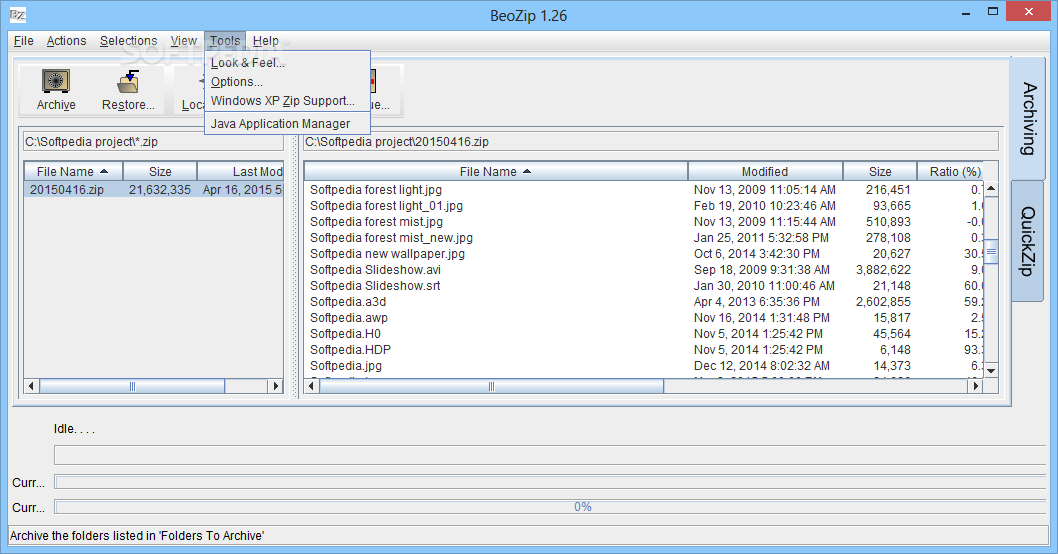
Task: Click archive list scroll-left arrow
Action: [x=311, y=386]
